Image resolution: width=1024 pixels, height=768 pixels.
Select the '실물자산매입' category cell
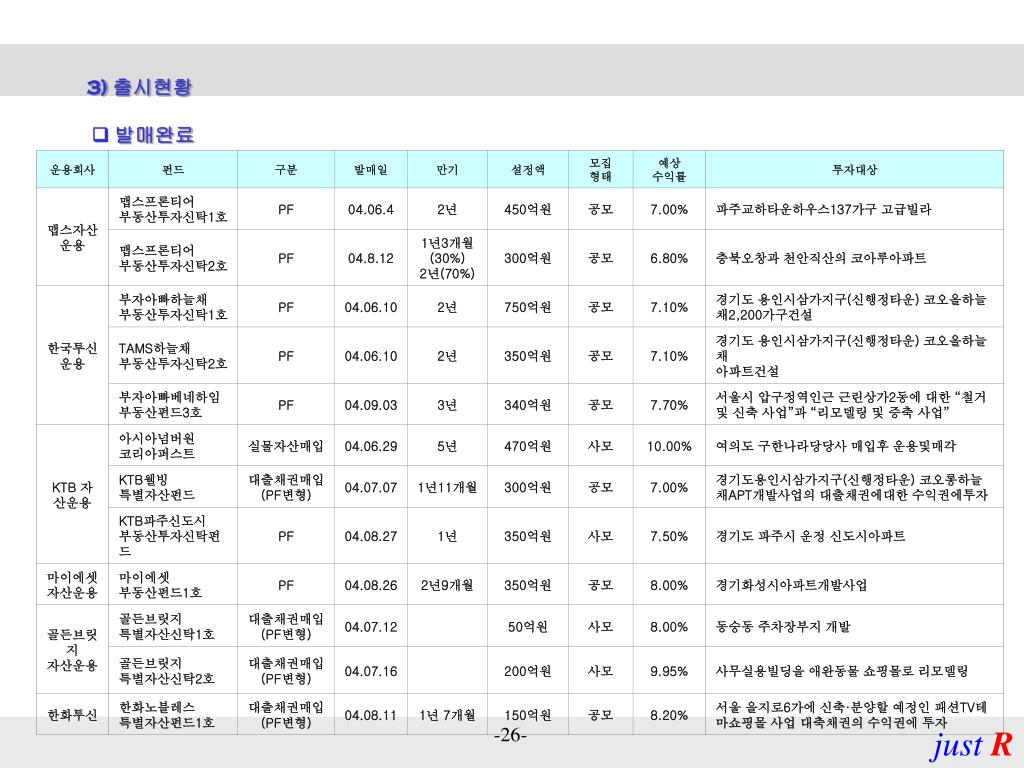(x=286, y=446)
